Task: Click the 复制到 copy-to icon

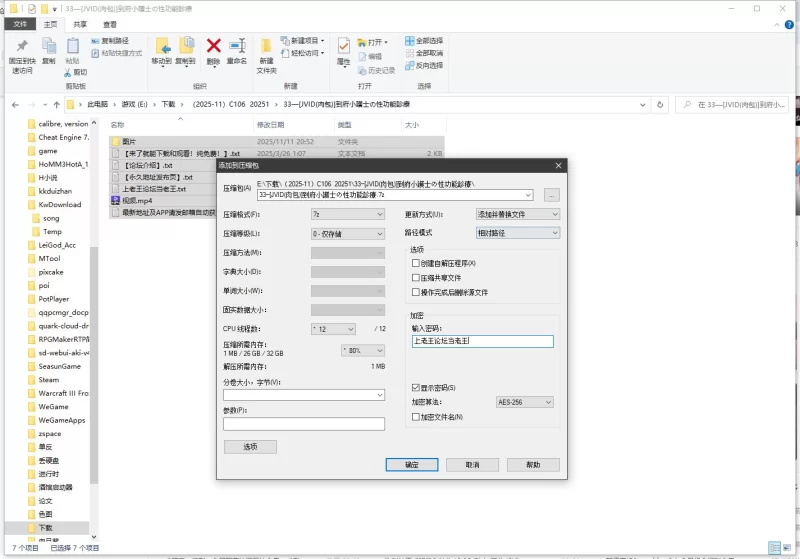Action: [x=185, y=45]
